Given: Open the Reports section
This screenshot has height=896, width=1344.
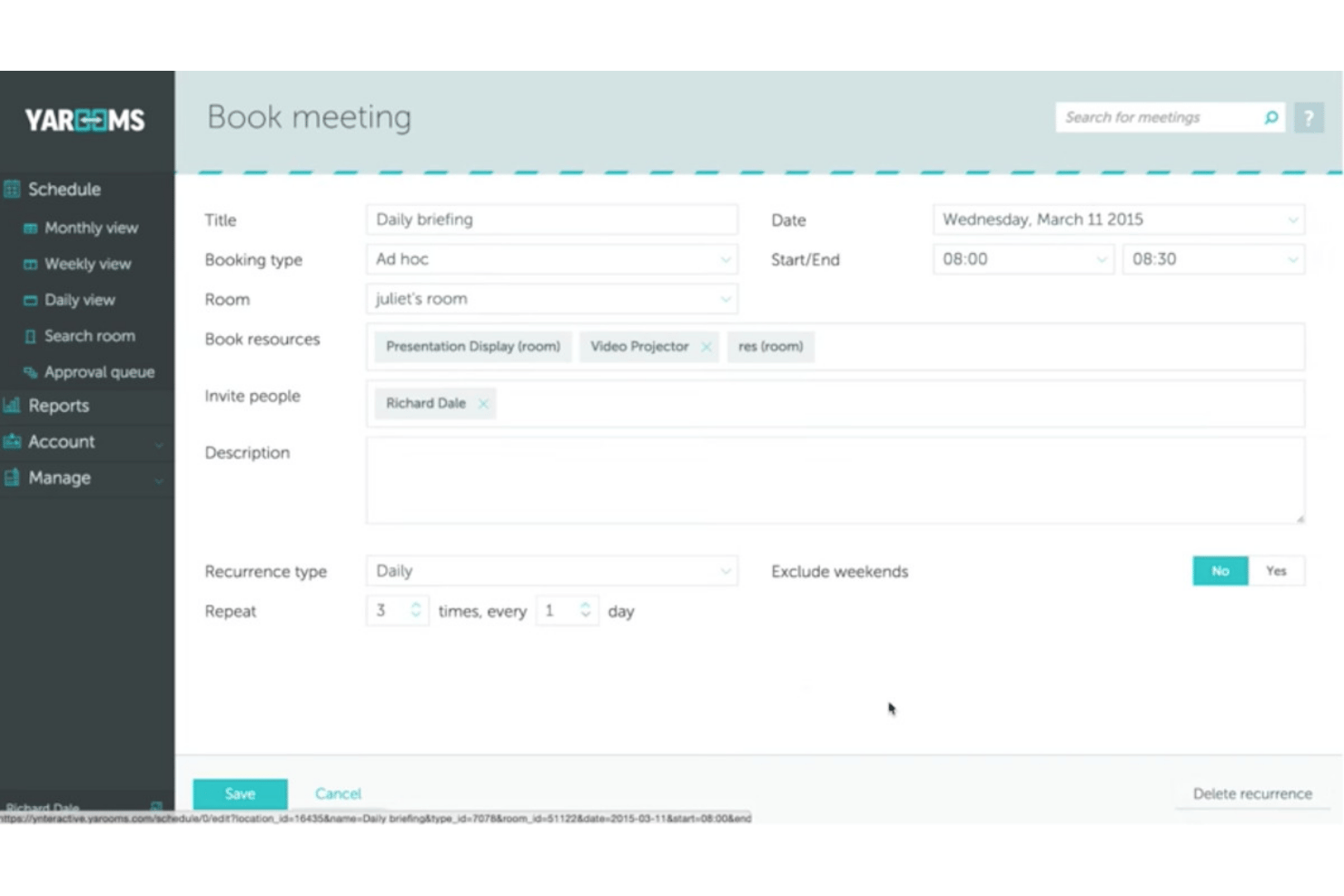Looking at the screenshot, I should [58, 406].
